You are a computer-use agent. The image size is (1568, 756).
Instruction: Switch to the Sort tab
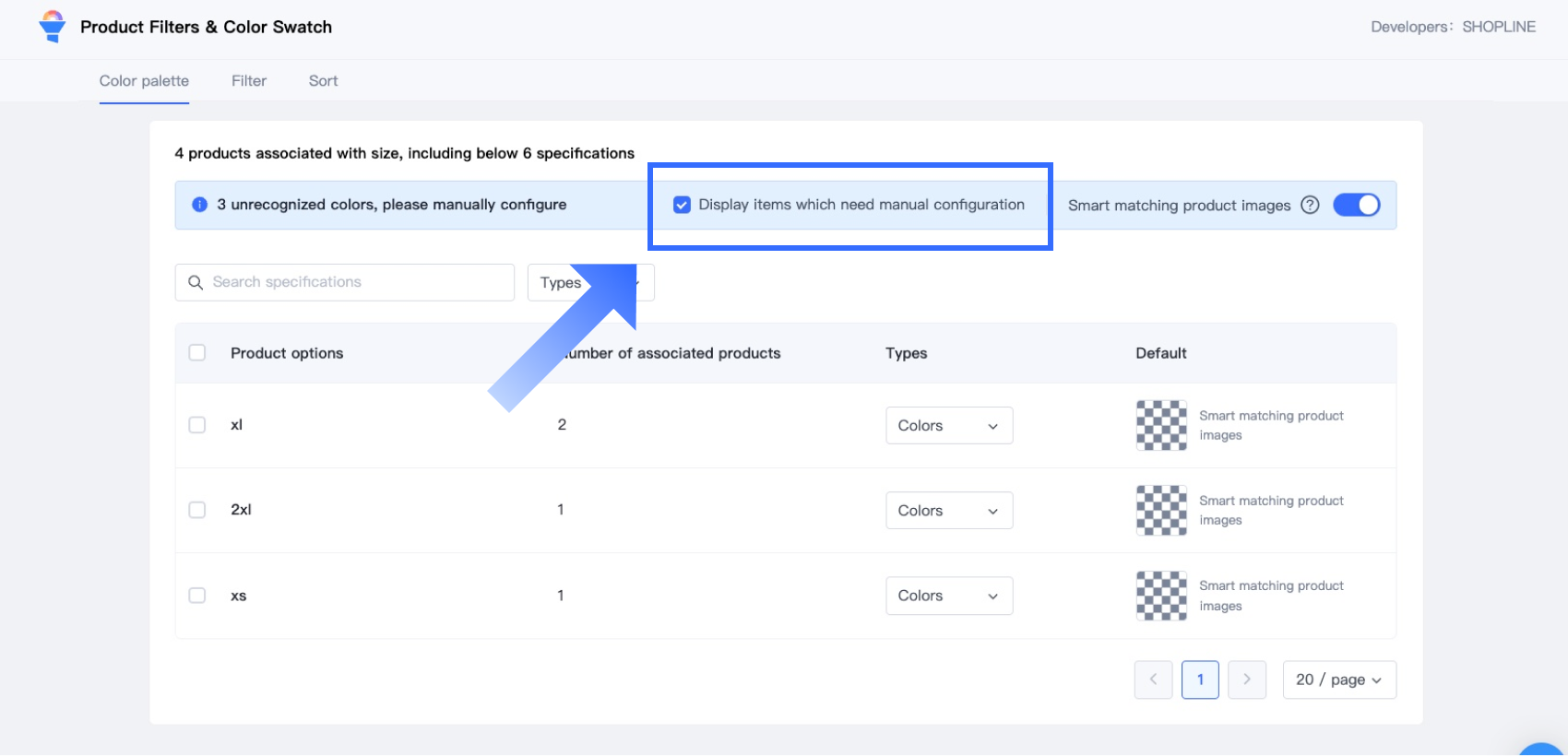(323, 81)
